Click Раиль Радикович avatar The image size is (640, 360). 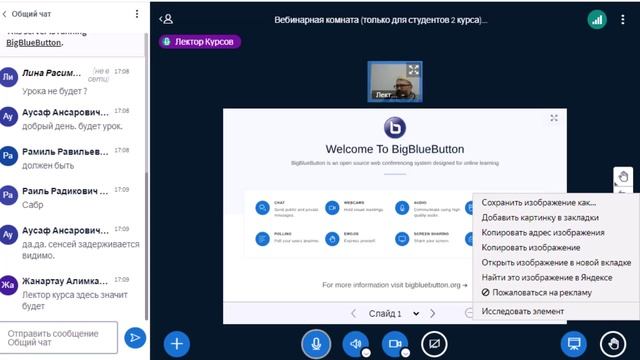click(x=8, y=195)
